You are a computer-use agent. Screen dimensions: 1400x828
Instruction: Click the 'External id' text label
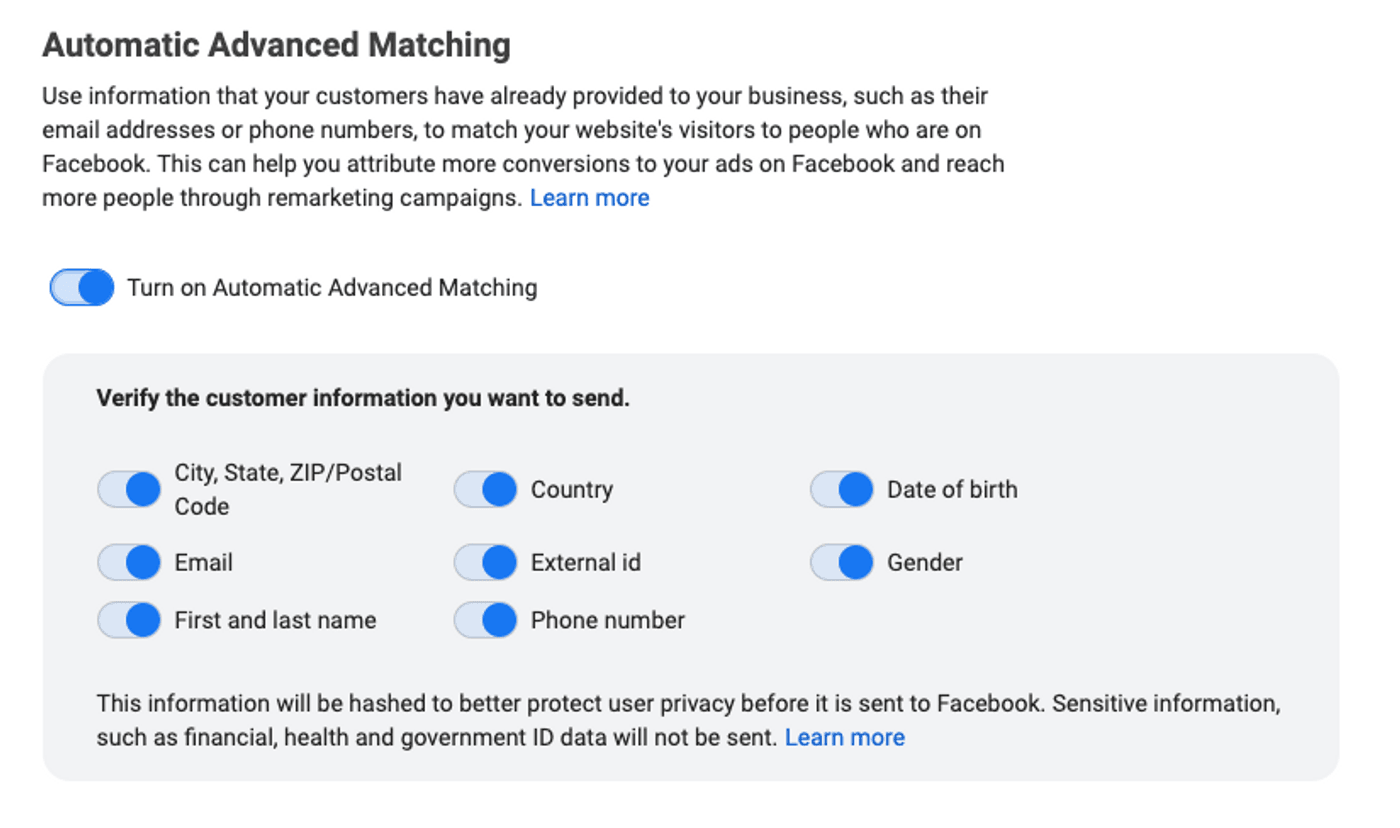click(585, 563)
